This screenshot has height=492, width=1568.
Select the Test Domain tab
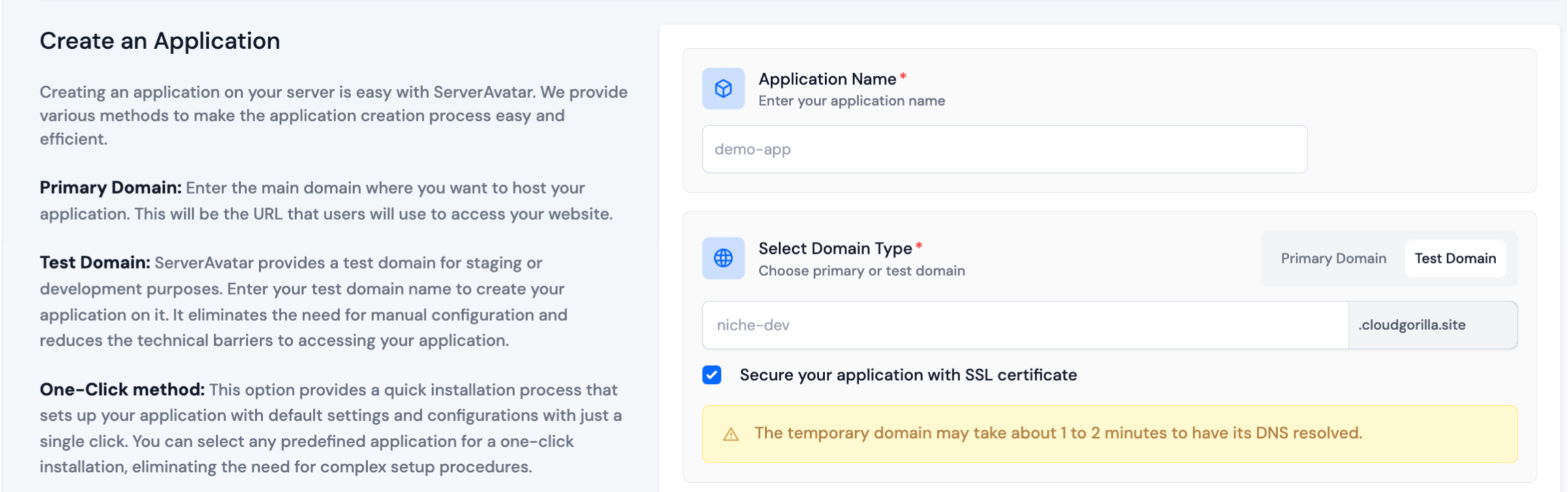tap(1454, 258)
